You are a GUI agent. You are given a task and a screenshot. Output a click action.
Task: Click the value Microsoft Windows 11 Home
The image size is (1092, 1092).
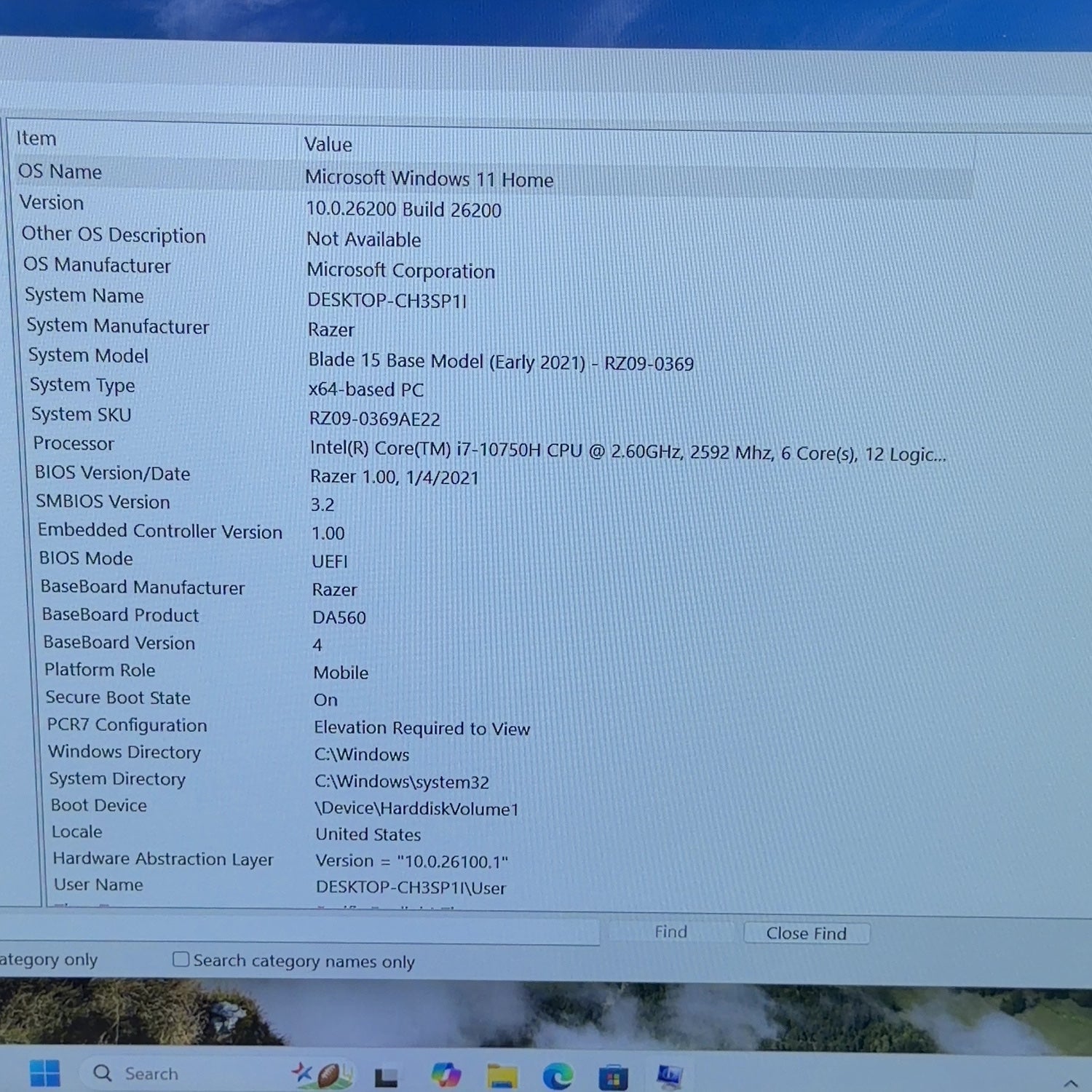click(430, 178)
